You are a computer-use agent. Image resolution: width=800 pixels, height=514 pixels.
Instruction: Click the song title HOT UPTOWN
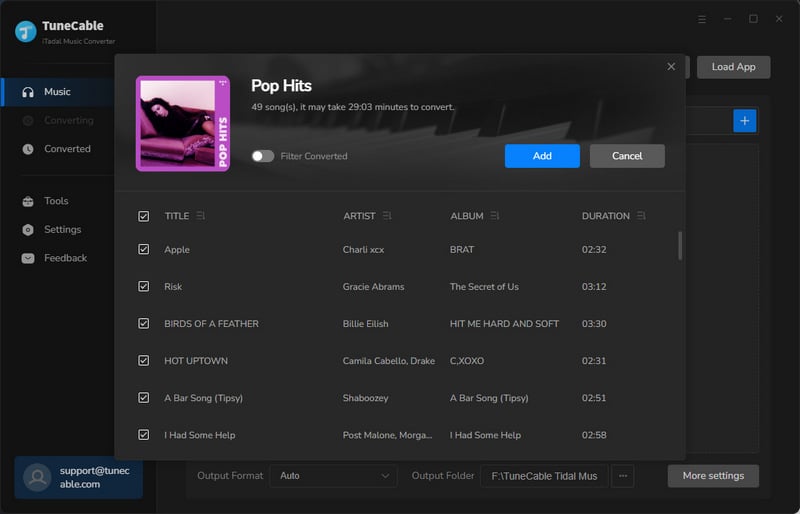pos(196,361)
